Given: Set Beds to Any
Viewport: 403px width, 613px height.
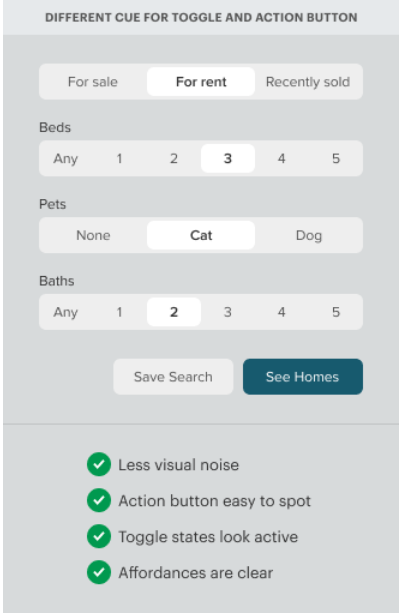Looking at the screenshot, I should coord(66,158).
